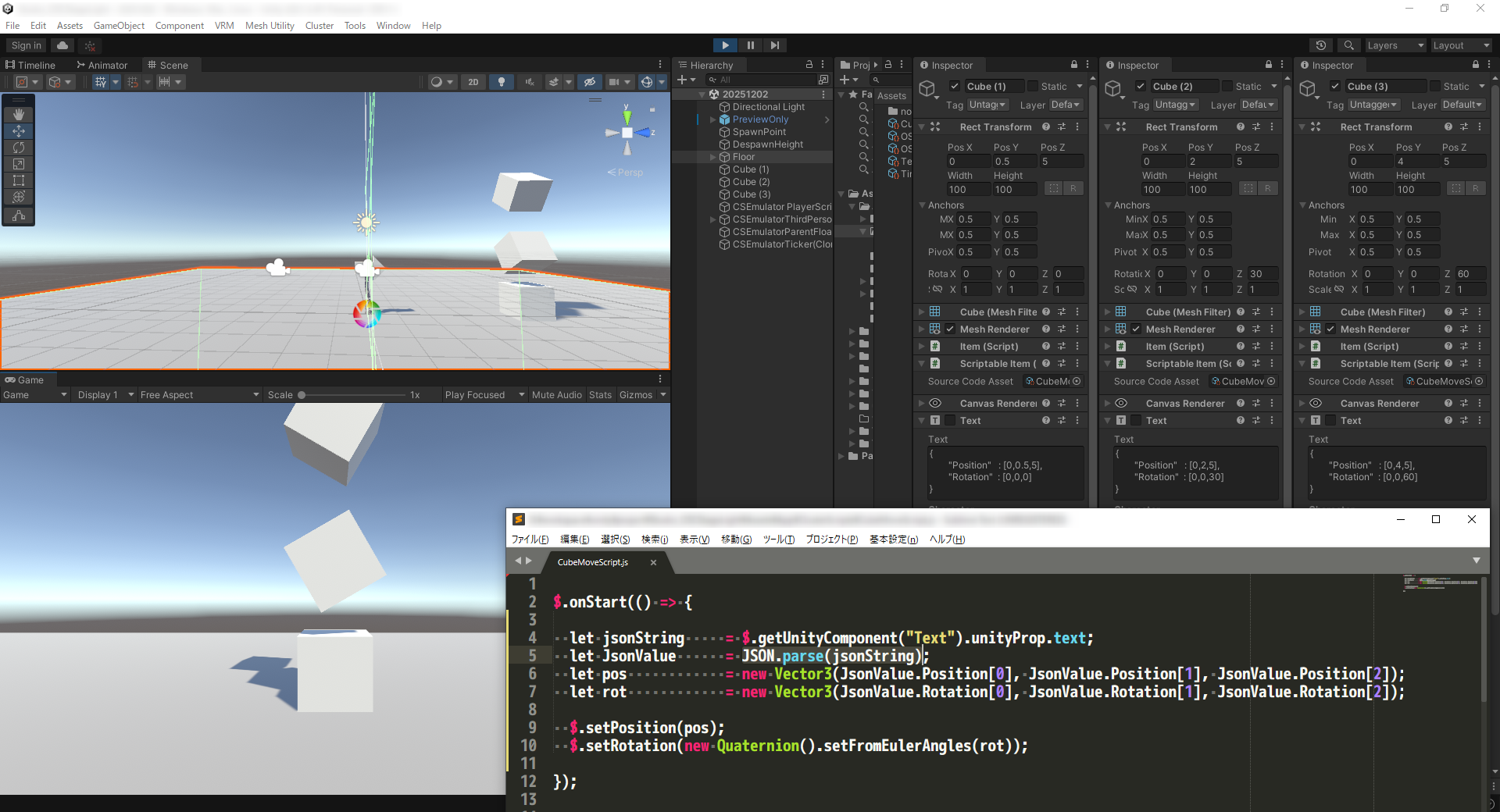Click Mute Audio in Game view
This screenshot has height=812, width=1500.
pyautogui.click(x=557, y=395)
